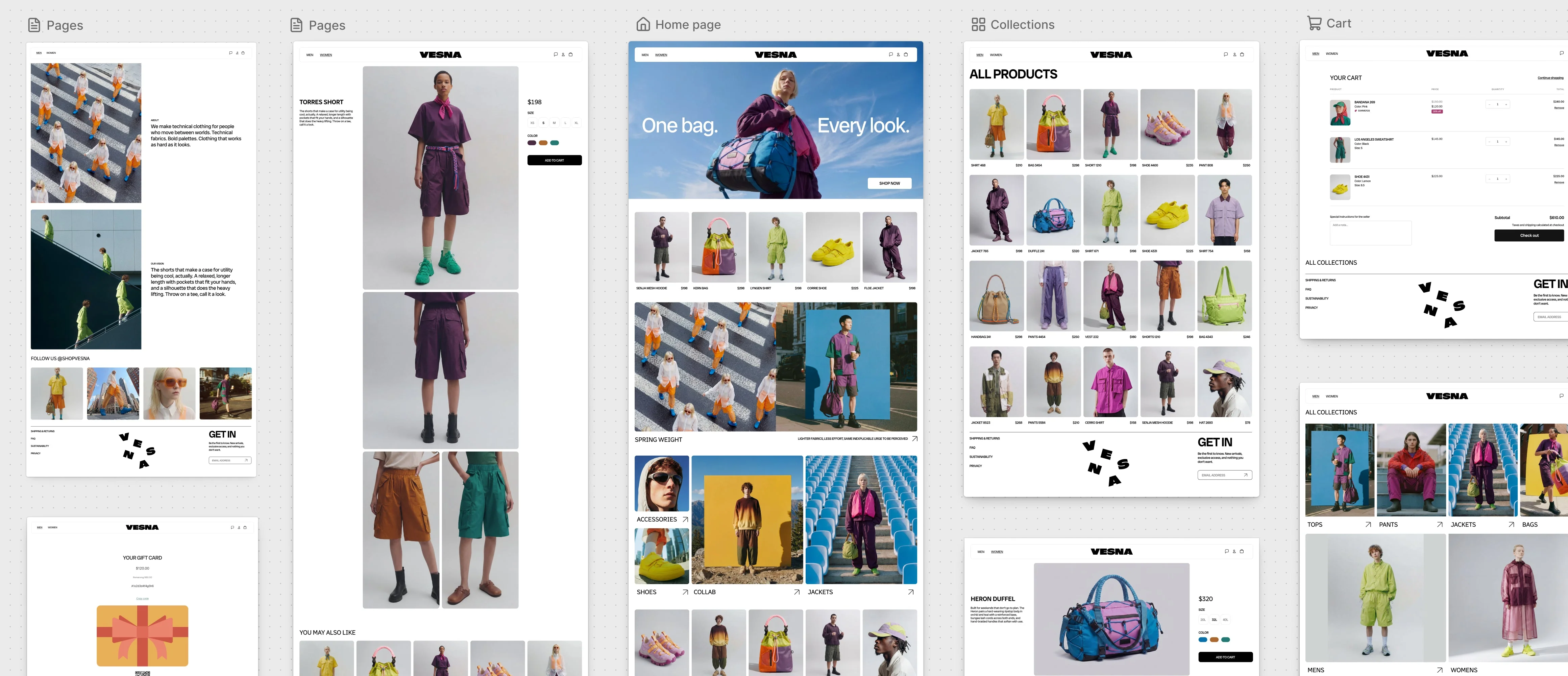Select size XS on Torres Short
Screen dimensions: 1568x676
532,123
